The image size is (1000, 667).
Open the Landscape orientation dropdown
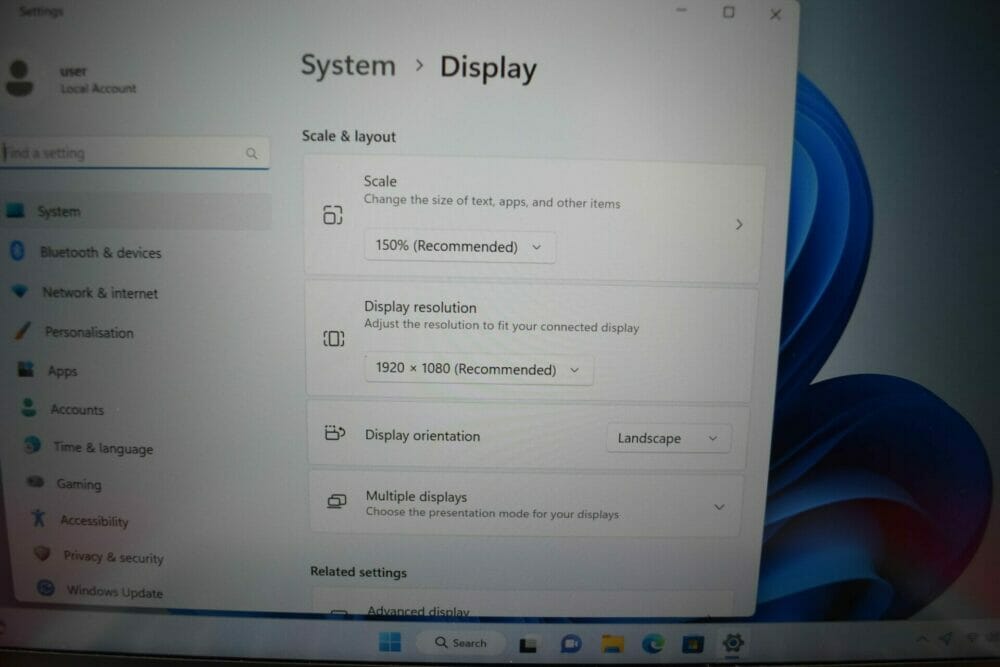[668, 438]
